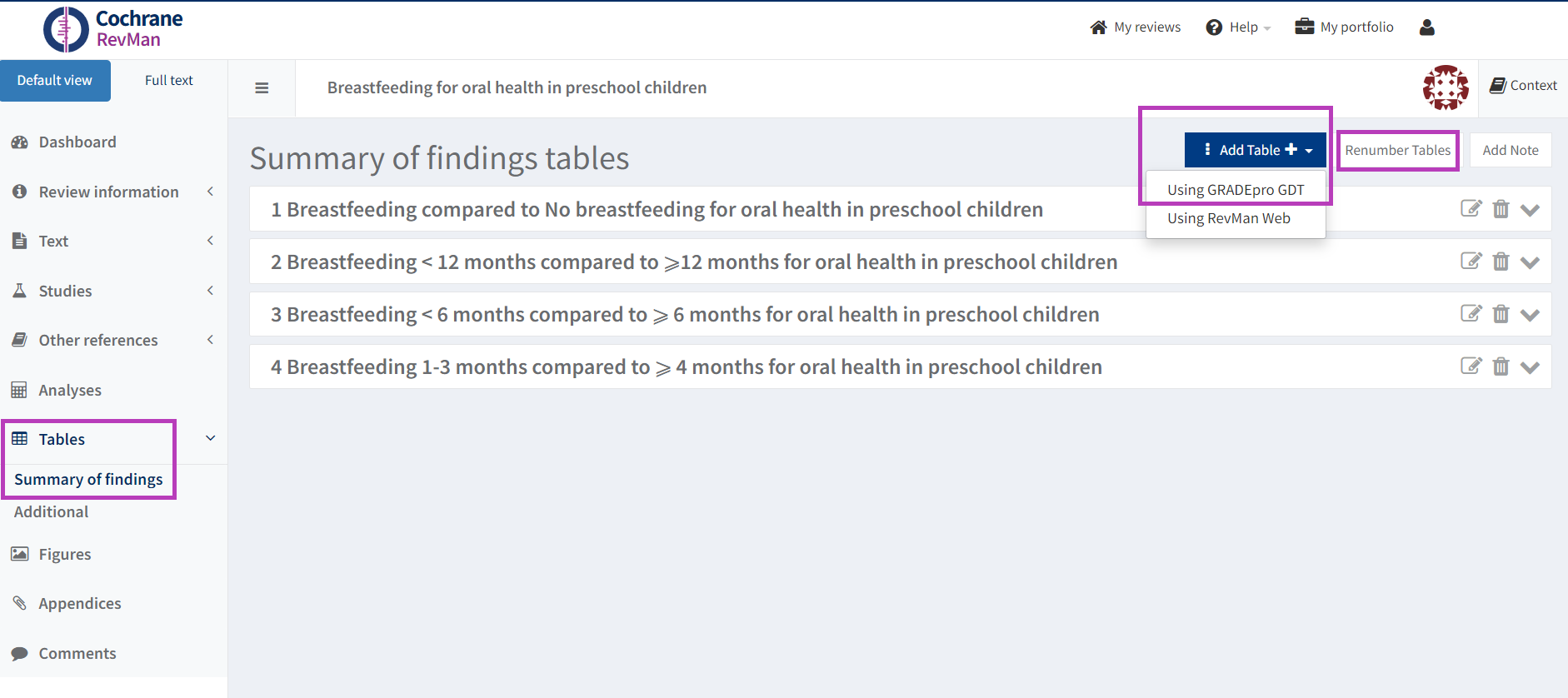This screenshot has height=698, width=1568.
Task: Collapse the Tables sidebar section
Action: [x=210, y=439]
